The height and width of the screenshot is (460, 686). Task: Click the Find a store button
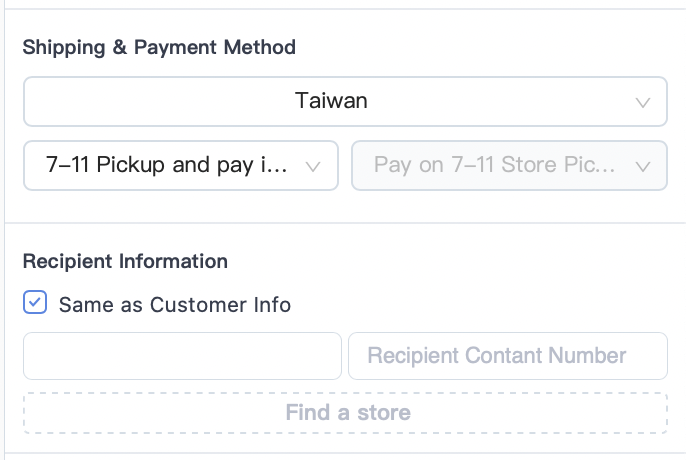click(x=345, y=413)
